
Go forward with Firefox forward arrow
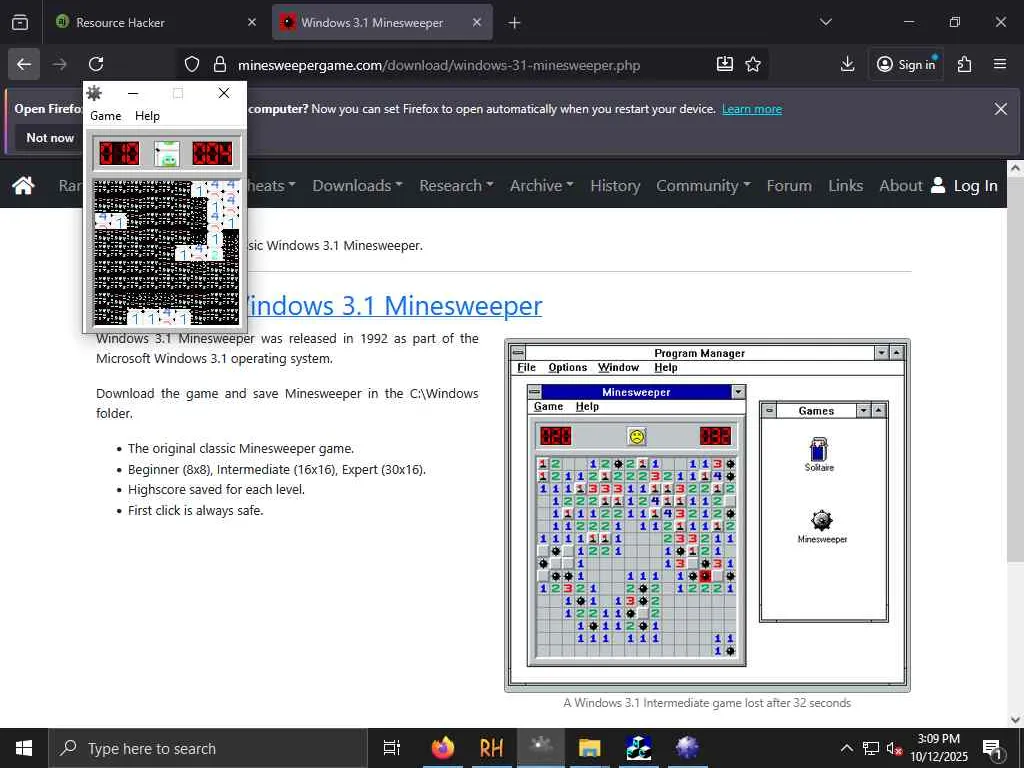click(x=60, y=64)
